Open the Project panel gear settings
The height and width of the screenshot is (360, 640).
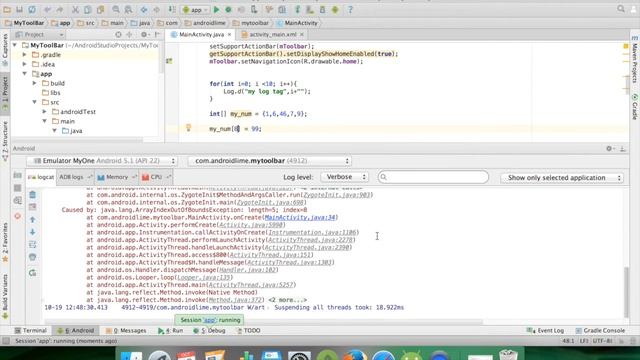click(144, 35)
